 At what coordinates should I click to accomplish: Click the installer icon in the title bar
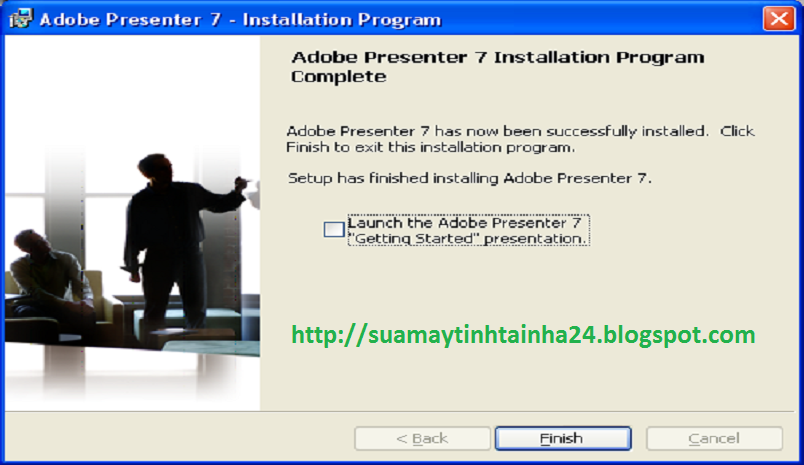21,19
